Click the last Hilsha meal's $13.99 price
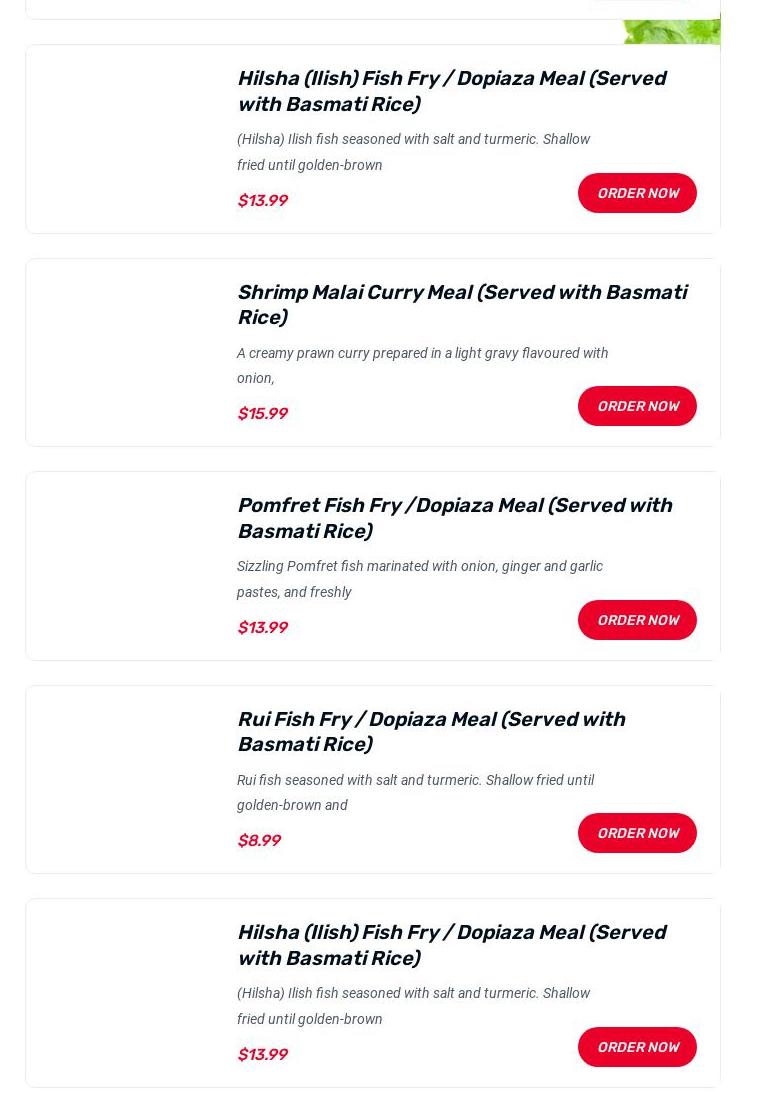The height and width of the screenshot is (1110, 765). [262, 1055]
